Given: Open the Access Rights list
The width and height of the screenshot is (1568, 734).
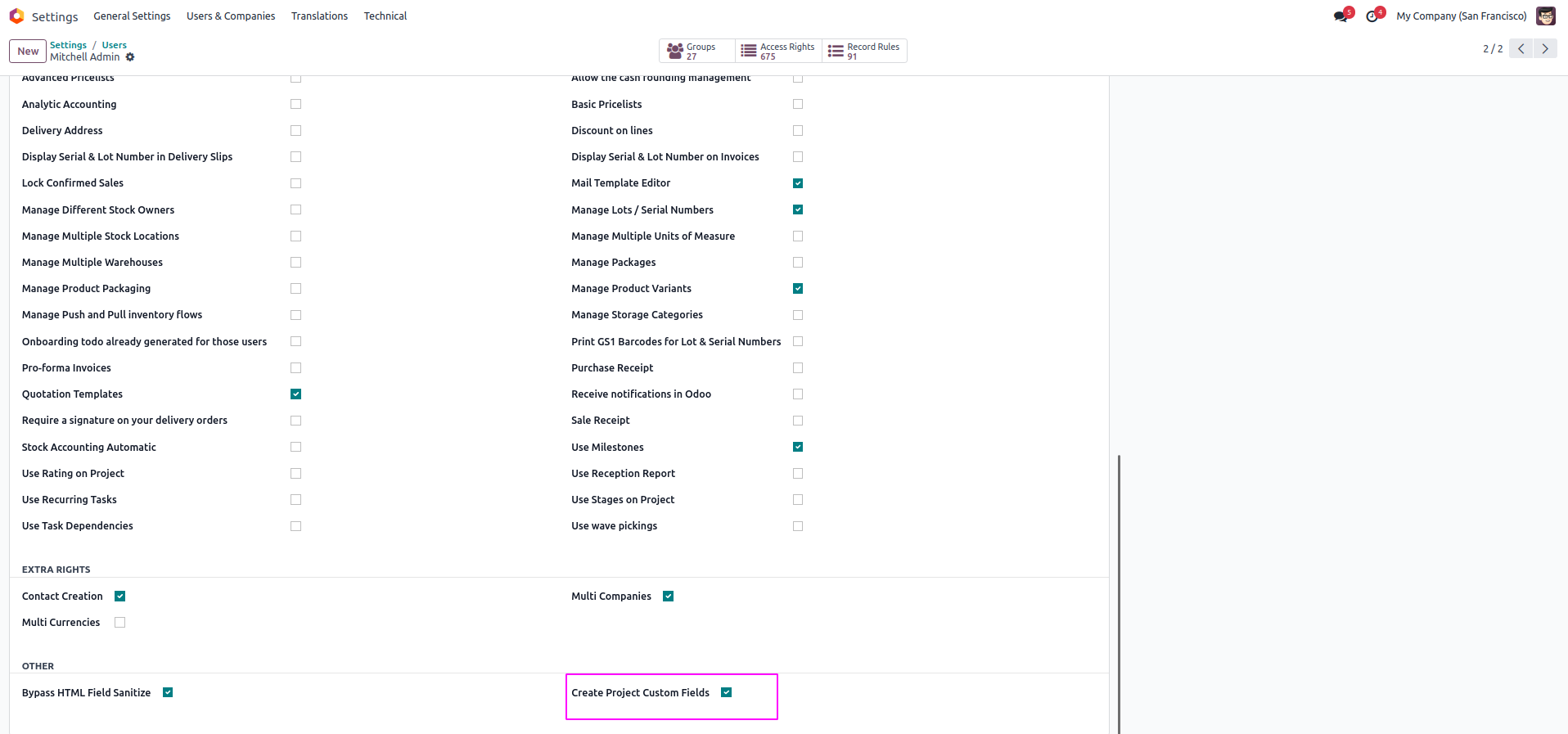Looking at the screenshot, I should (x=778, y=51).
